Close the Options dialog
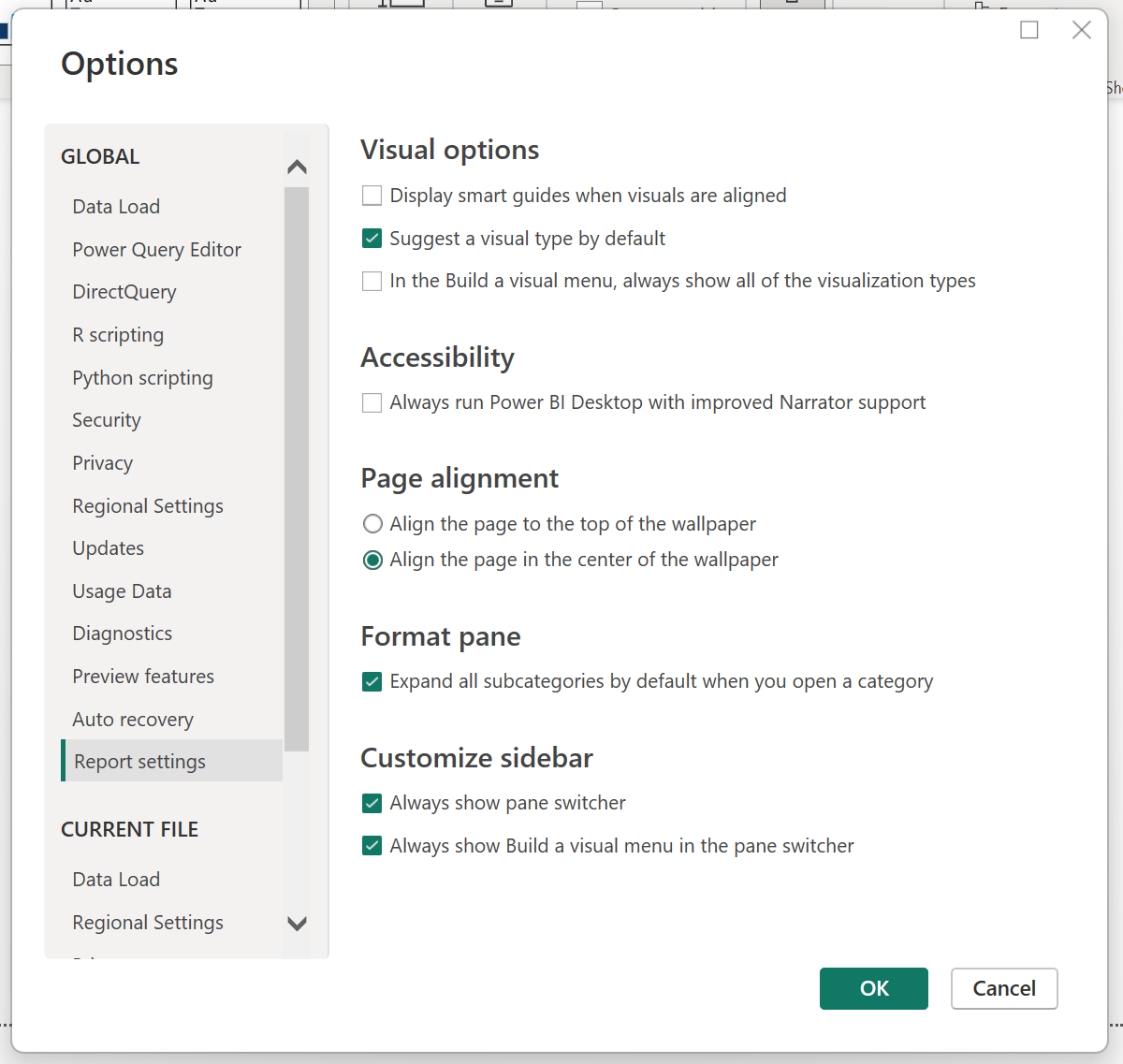 1082,30
